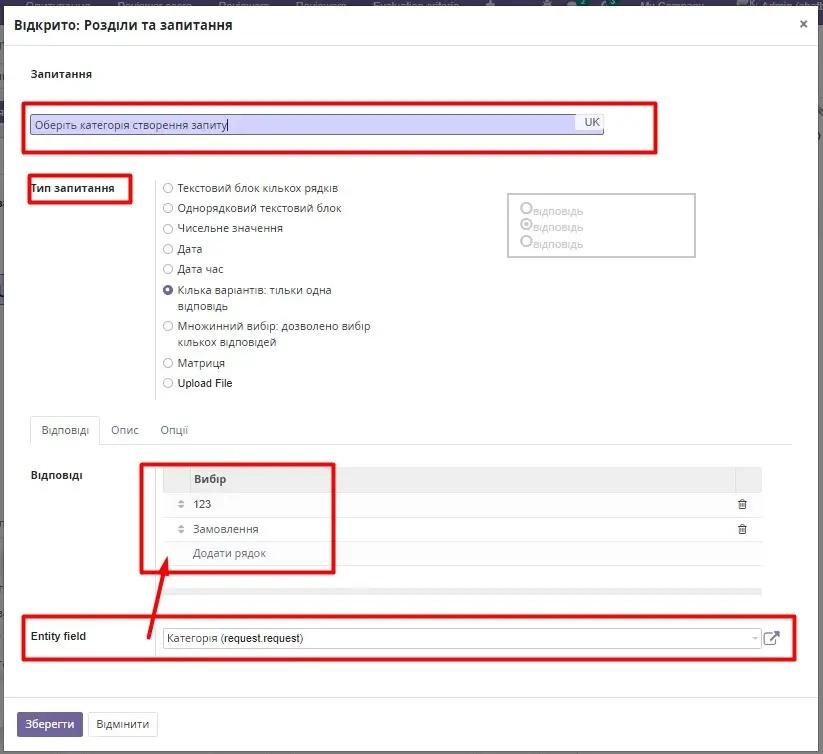Choose the "Матриця" question type
This screenshot has width=823, height=754.
tap(168, 363)
